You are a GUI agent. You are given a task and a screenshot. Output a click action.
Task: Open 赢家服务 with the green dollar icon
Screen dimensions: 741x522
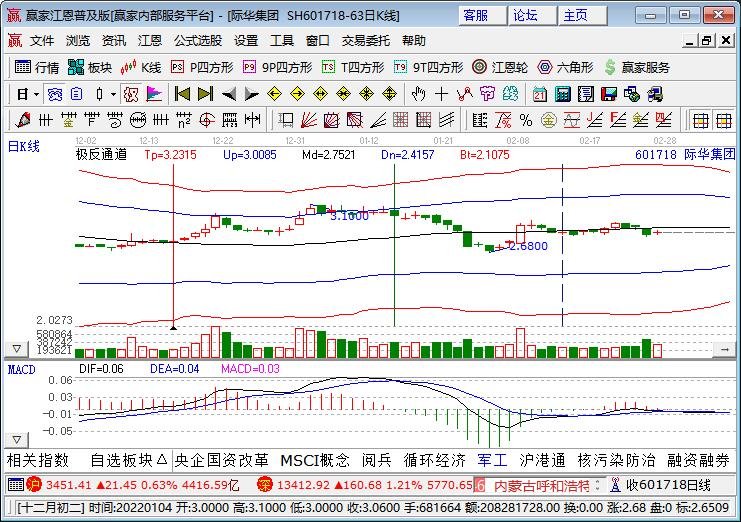(637, 68)
